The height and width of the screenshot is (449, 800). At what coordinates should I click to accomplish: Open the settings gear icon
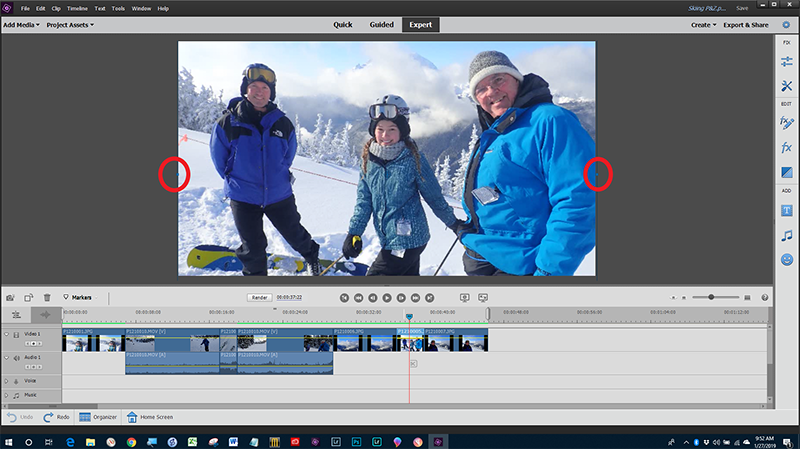tap(786, 24)
